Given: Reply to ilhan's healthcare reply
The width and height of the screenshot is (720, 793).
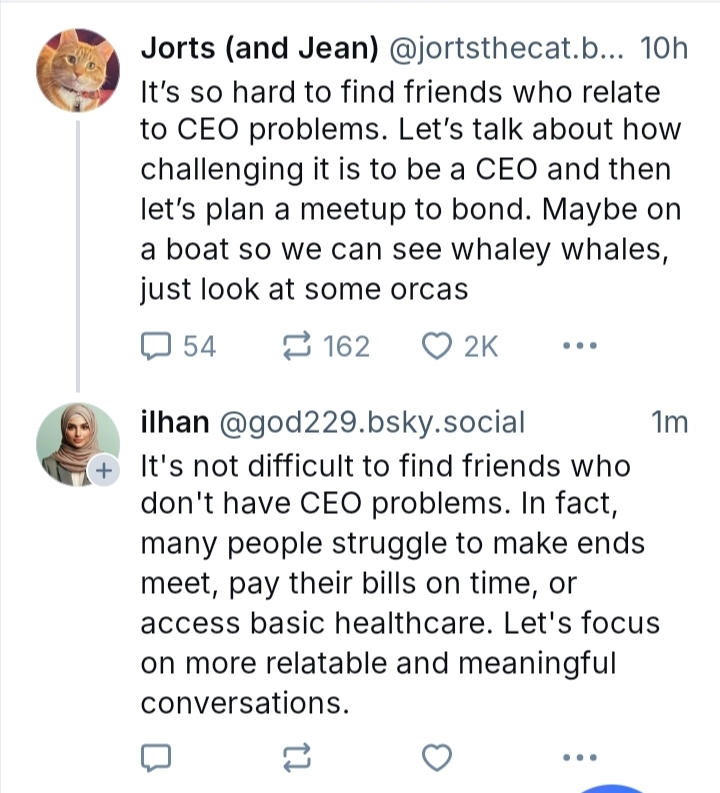Looking at the screenshot, I should pyautogui.click(x=156, y=757).
